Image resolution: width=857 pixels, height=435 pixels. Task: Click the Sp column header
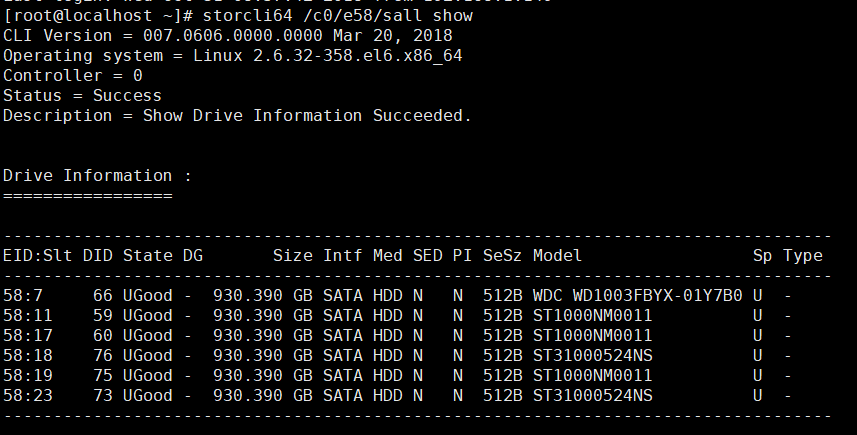pos(762,256)
